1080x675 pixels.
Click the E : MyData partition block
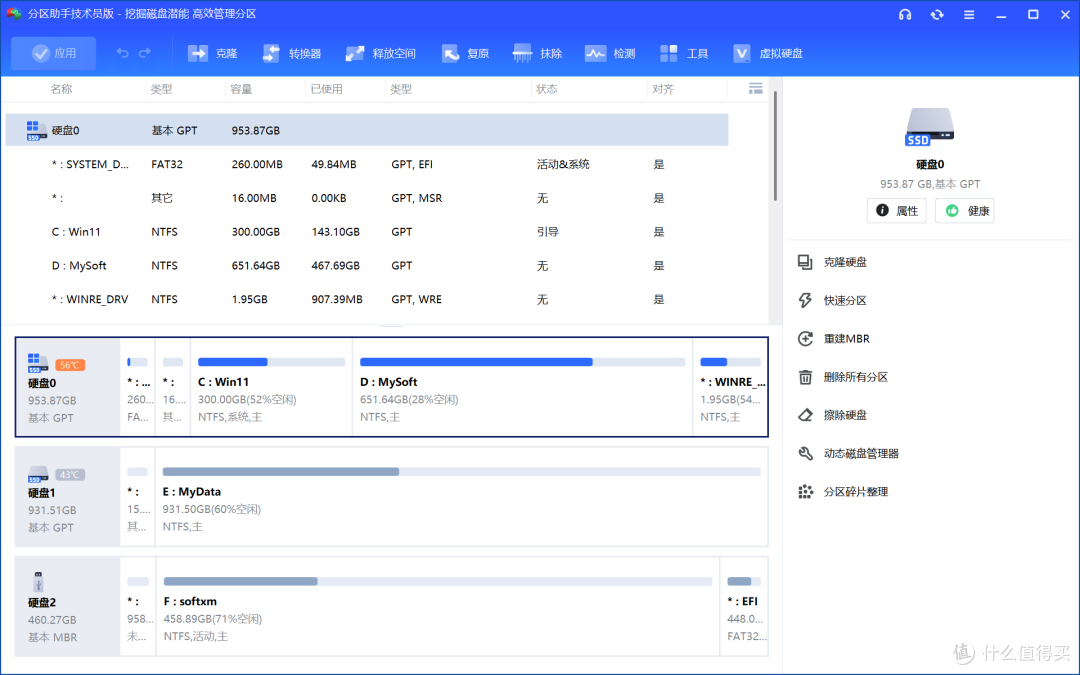click(461, 497)
